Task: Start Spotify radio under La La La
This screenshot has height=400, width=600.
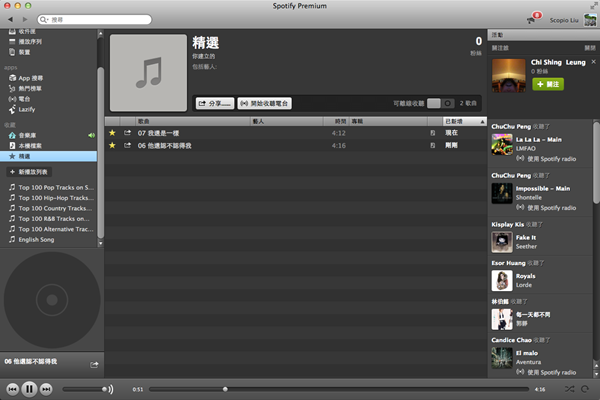Action: coord(546,159)
